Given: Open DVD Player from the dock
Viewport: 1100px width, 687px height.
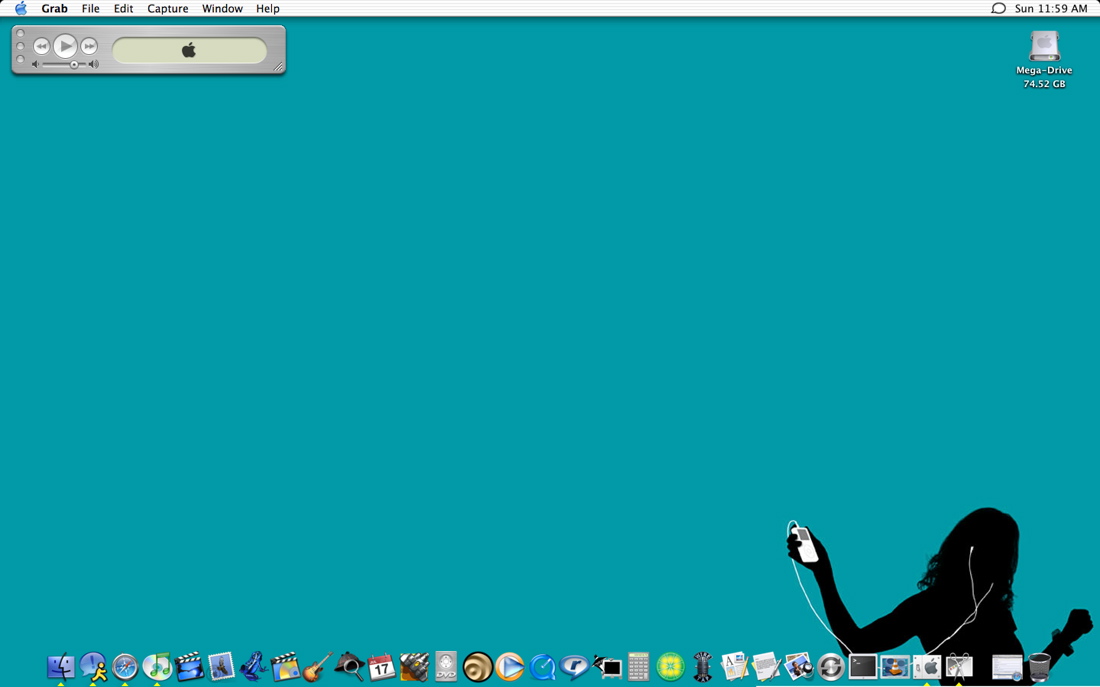Looking at the screenshot, I should point(445,666).
